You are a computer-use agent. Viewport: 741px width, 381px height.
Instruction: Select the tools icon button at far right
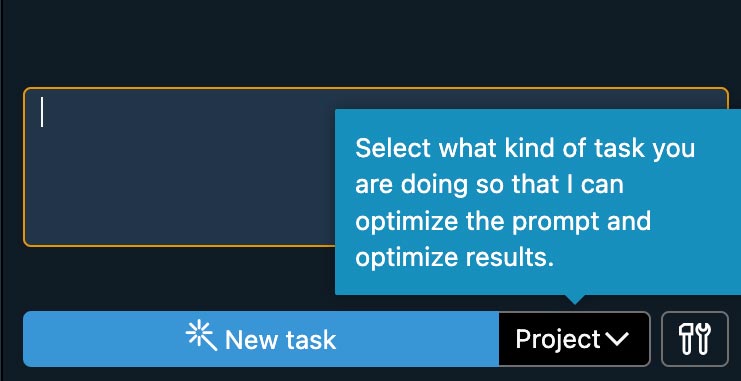[x=694, y=339]
